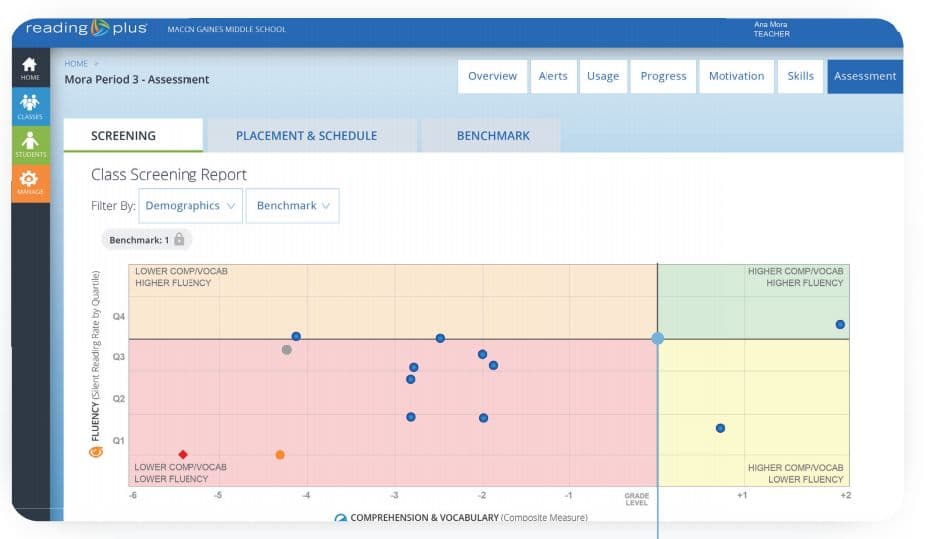935x539 pixels.
Task: Click the Q1 fluency axis label
Action: coord(119,440)
